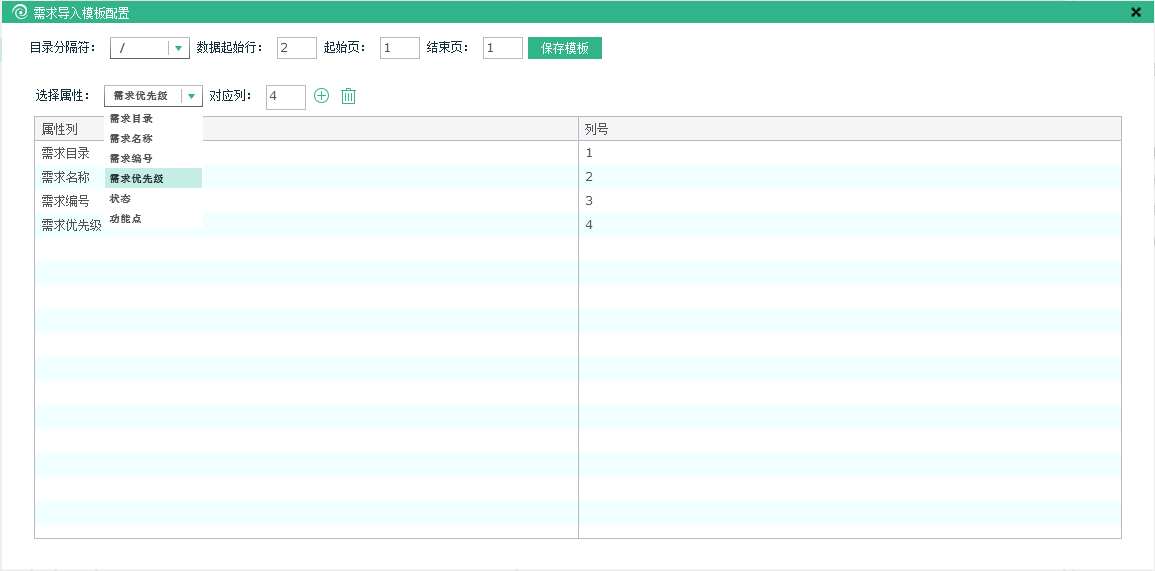This screenshot has width=1155, height=571.
Task: Choose 状态 from the attribute dropdown
Action: [120, 199]
